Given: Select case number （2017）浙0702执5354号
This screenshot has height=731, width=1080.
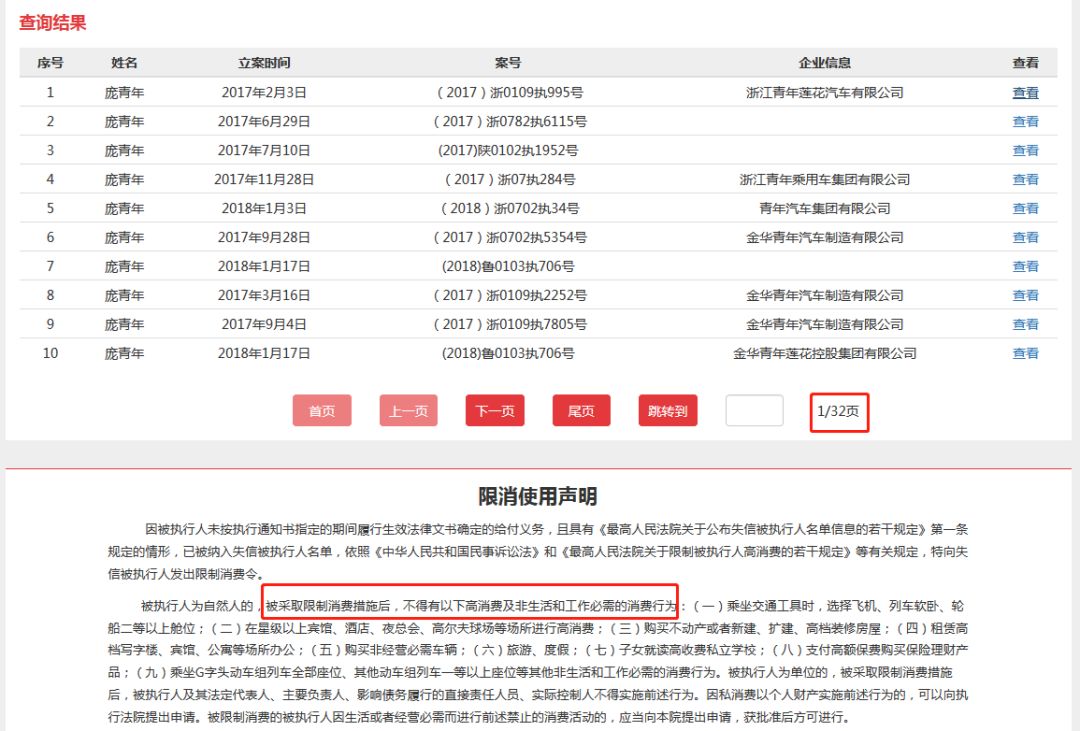Looking at the screenshot, I should (x=510, y=237).
